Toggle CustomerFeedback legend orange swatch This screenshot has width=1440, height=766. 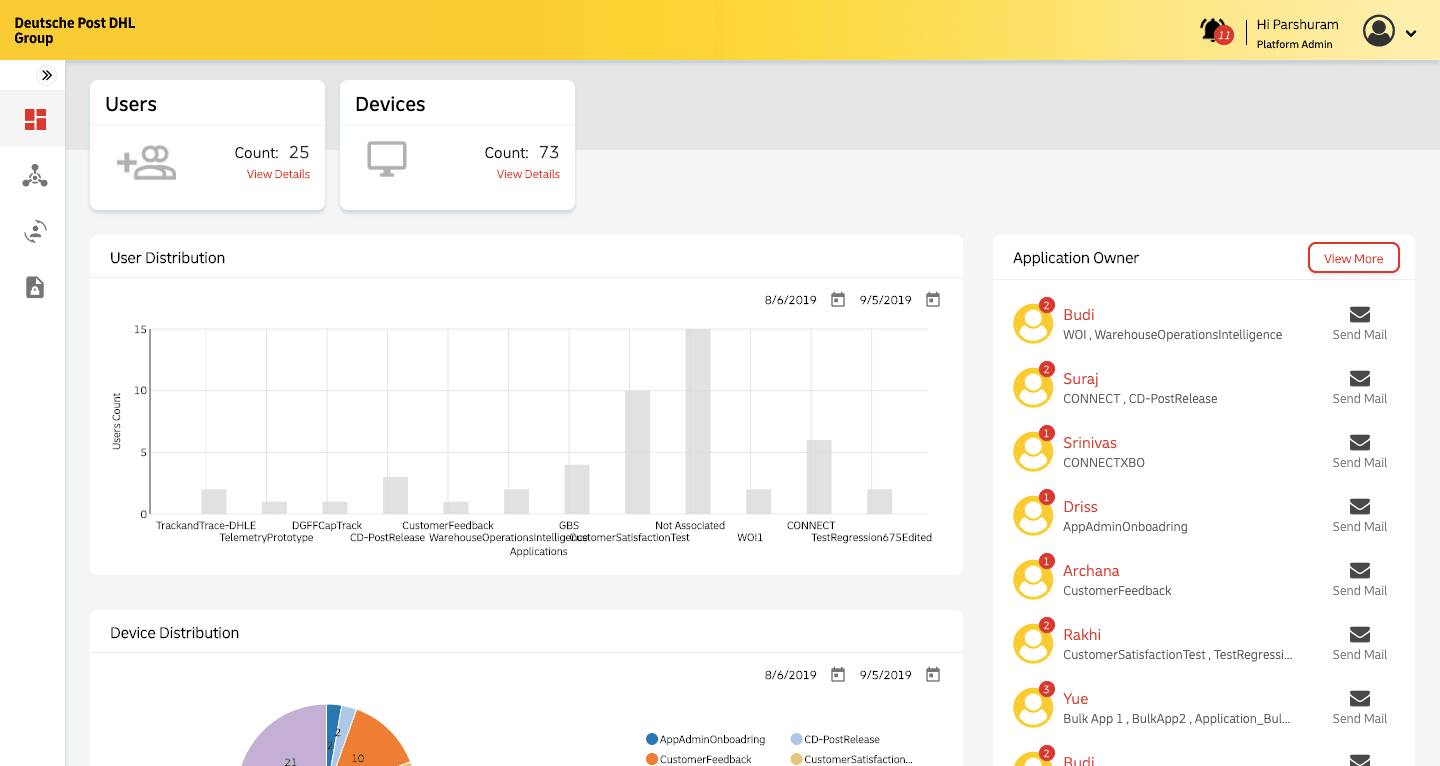click(652, 760)
